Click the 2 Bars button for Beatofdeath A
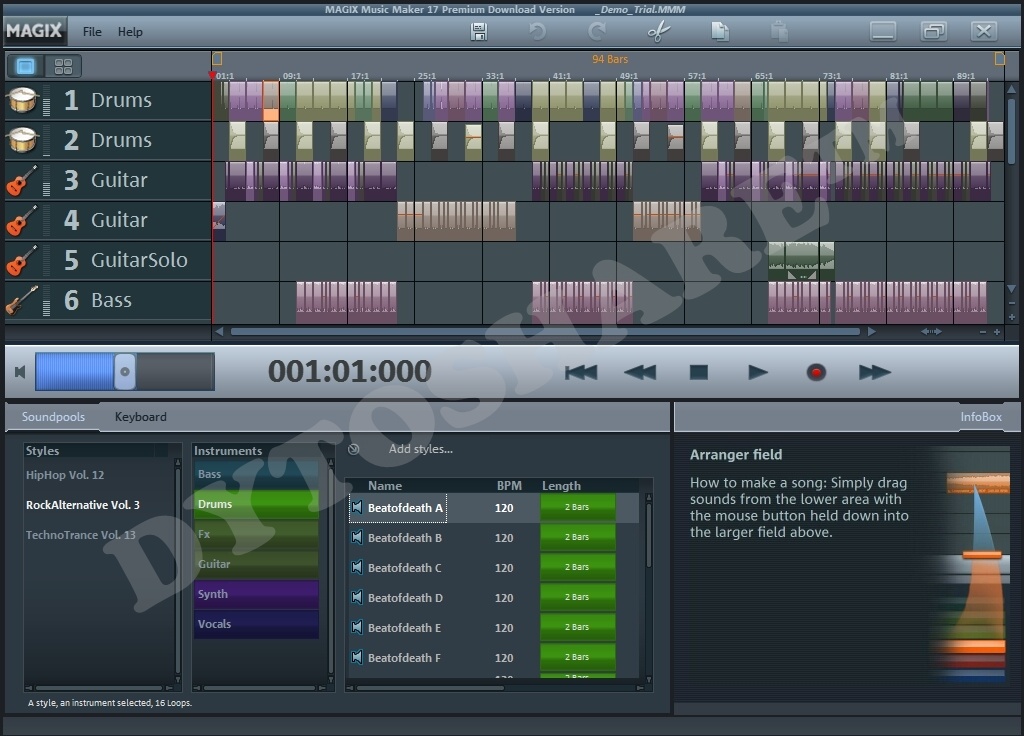 [x=578, y=507]
